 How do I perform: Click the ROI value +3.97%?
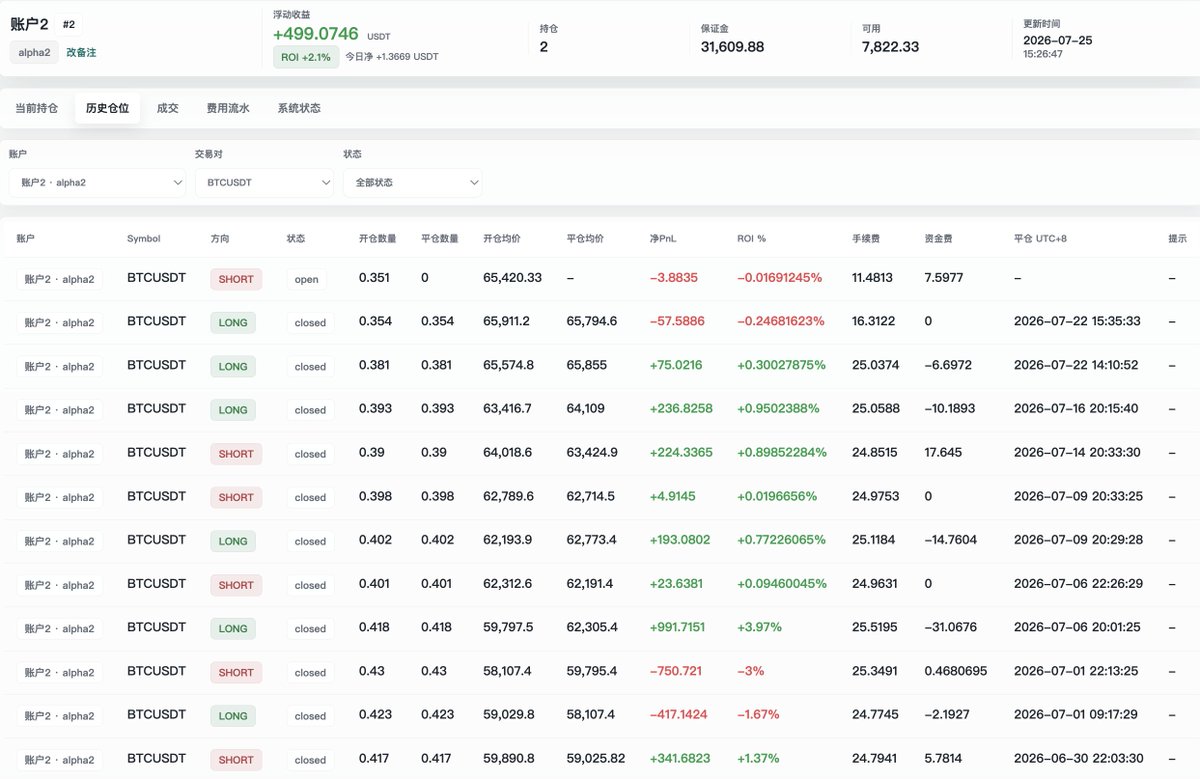tap(759, 627)
